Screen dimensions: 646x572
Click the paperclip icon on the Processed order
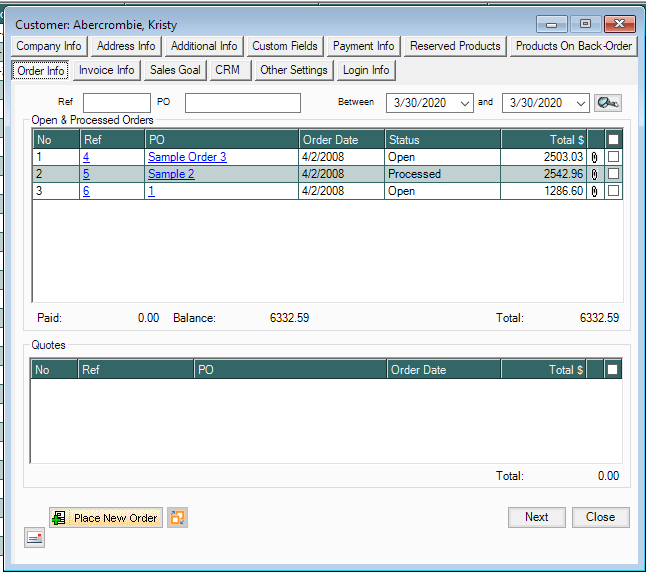(x=595, y=174)
